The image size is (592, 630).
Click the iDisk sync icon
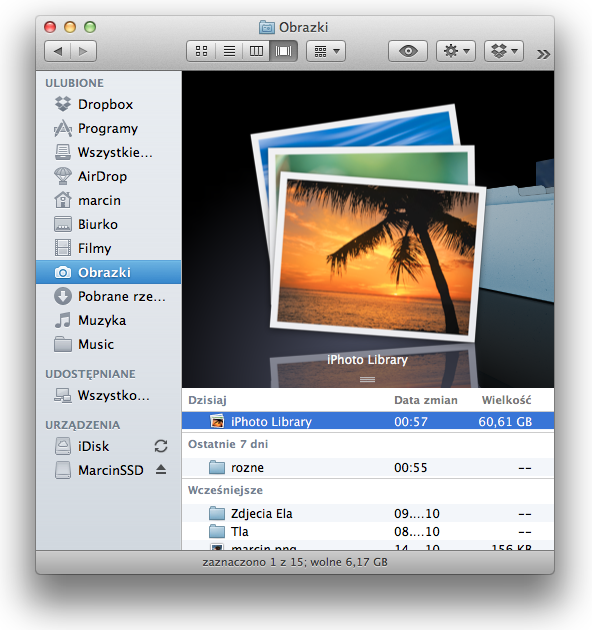(161, 446)
